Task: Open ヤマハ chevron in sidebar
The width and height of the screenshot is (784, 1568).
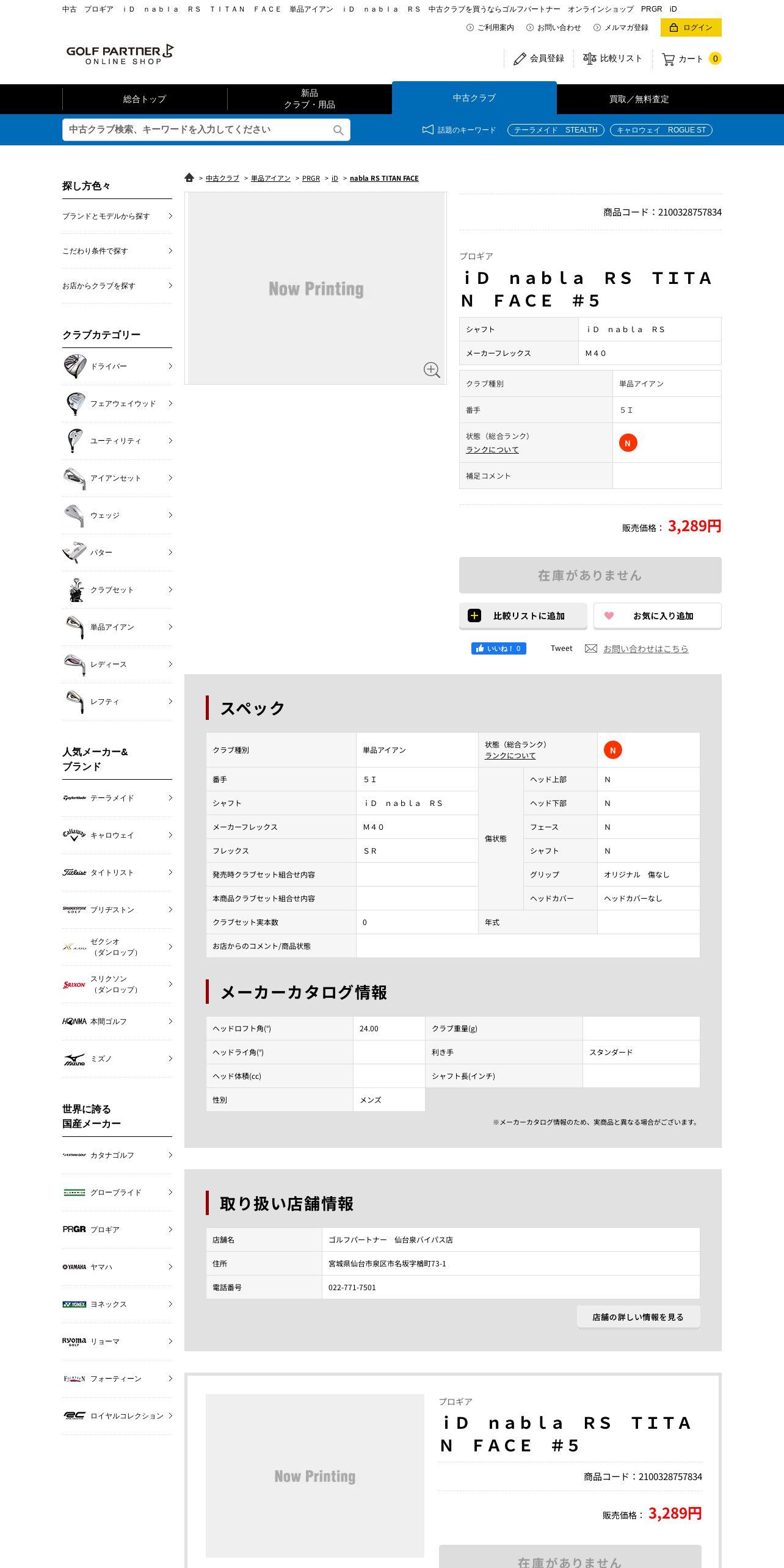Action: point(170,1267)
